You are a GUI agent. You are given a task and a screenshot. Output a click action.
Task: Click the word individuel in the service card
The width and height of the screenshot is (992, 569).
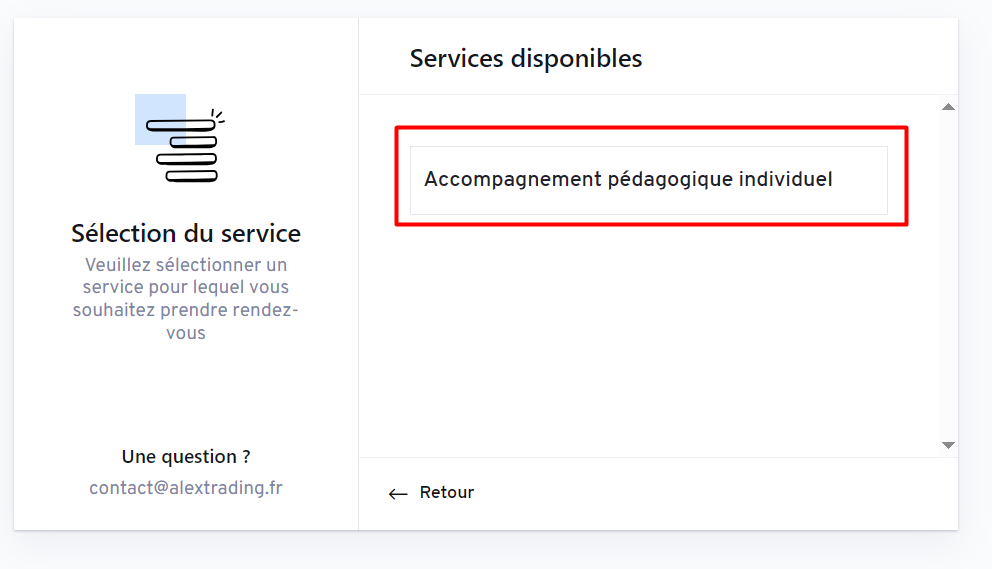click(785, 180)
